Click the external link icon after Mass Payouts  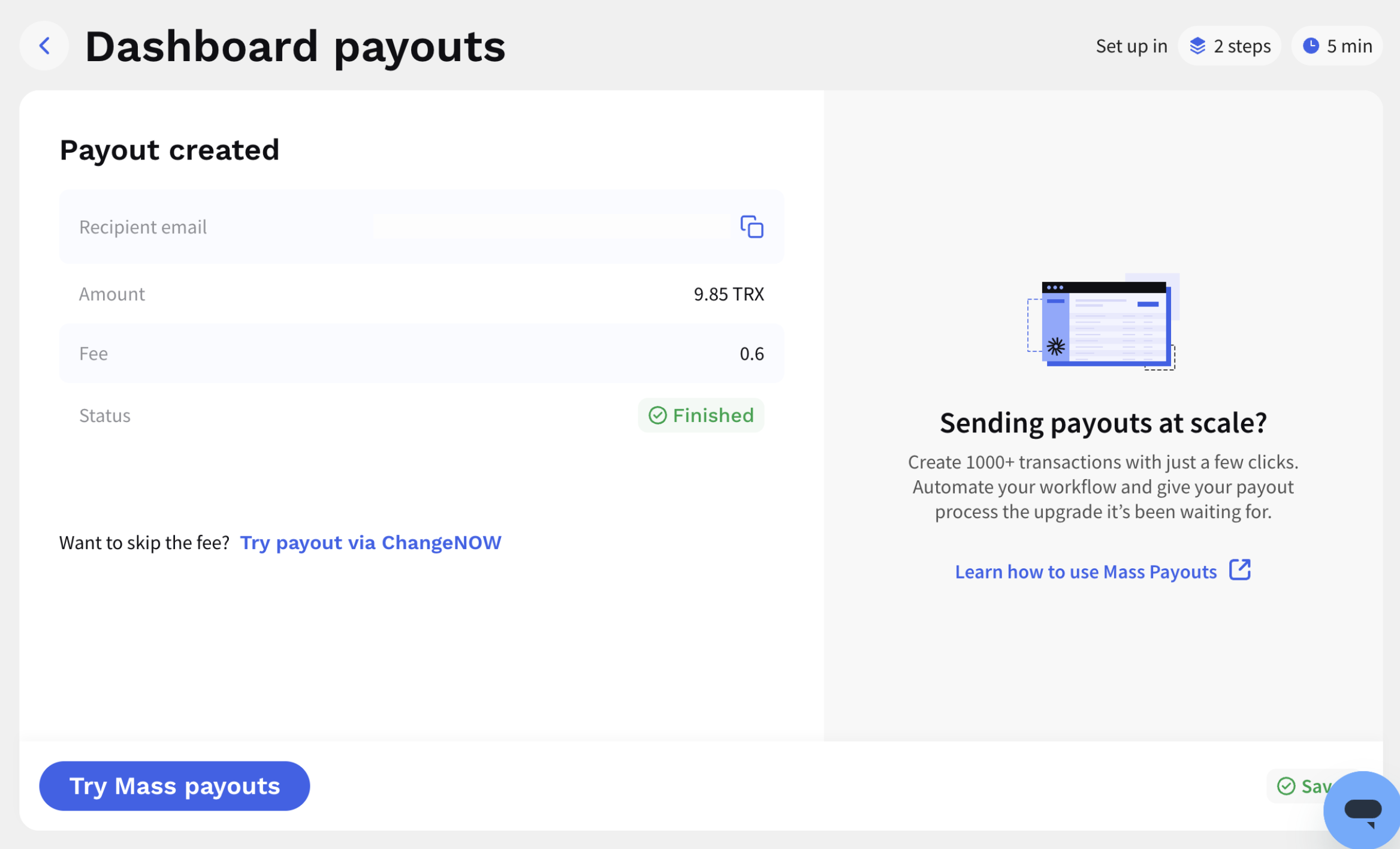tap(1240, 570)
